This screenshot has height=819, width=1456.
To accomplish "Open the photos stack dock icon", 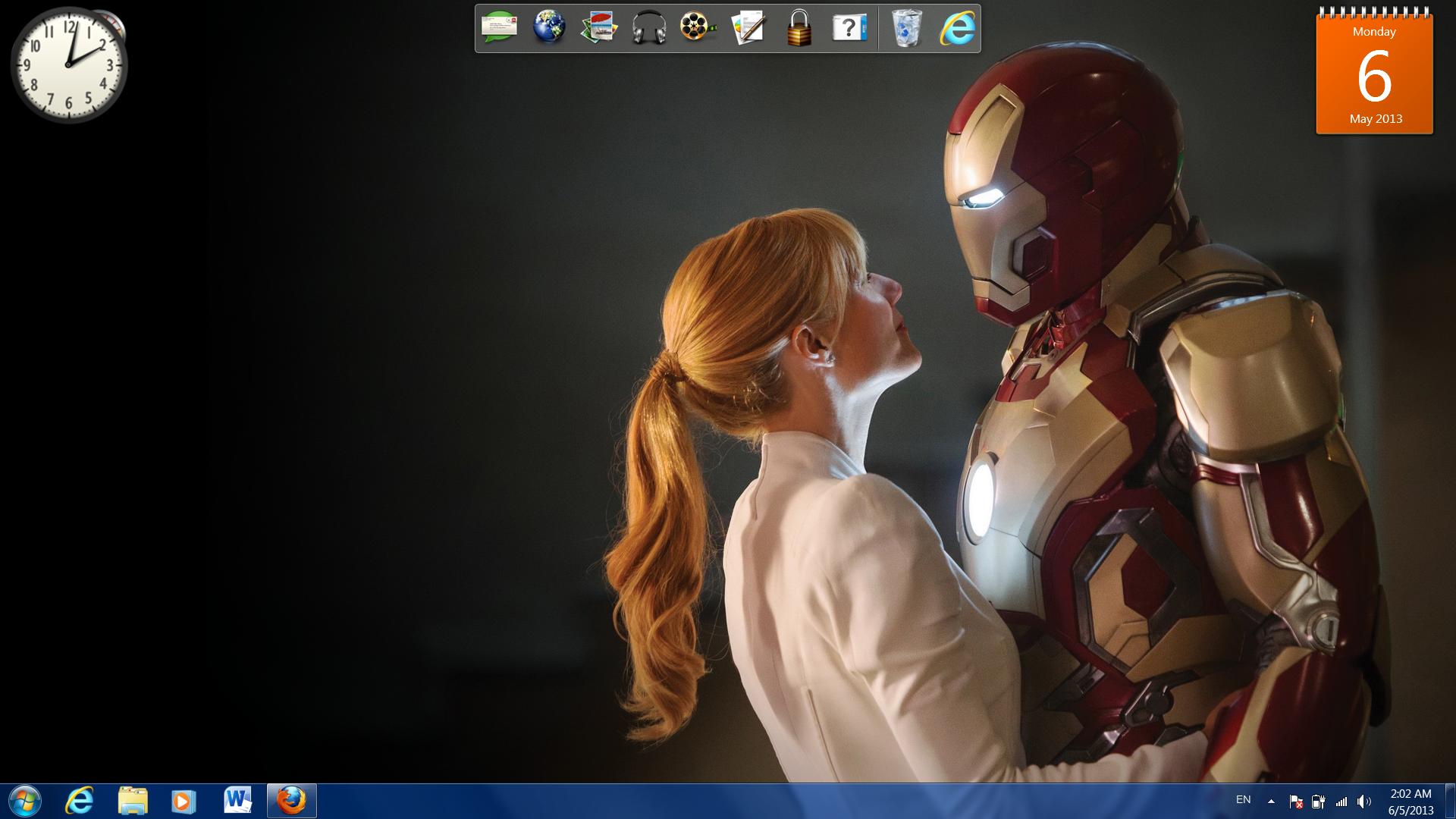I will coord(599,28).
